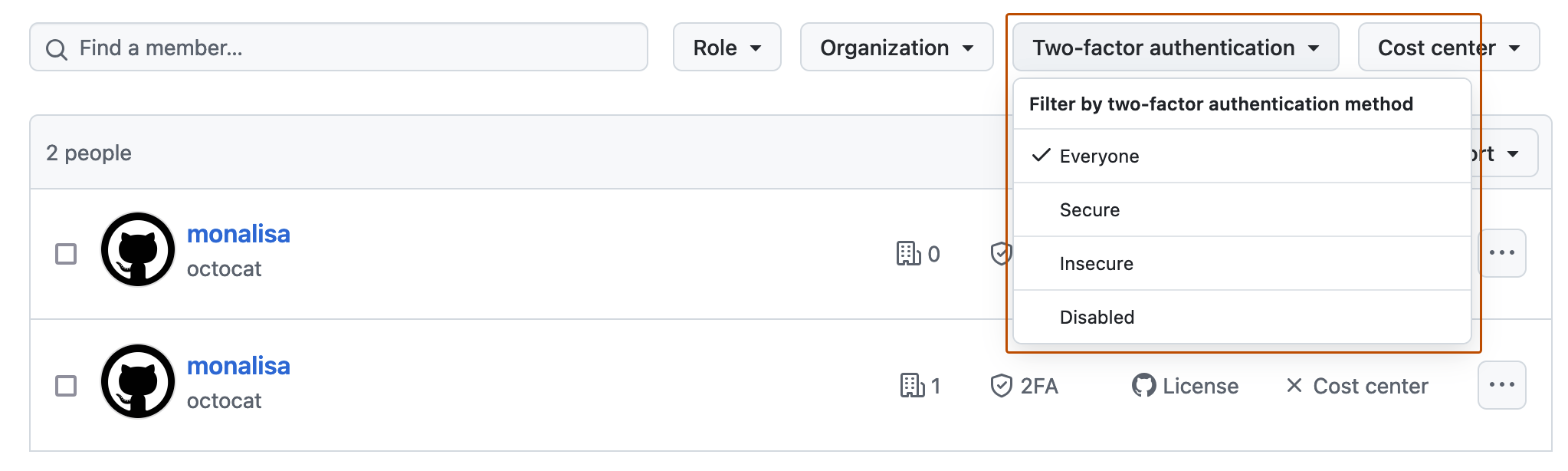Click the search magnifier icon

pyautogui.click(x=57, y=48)
